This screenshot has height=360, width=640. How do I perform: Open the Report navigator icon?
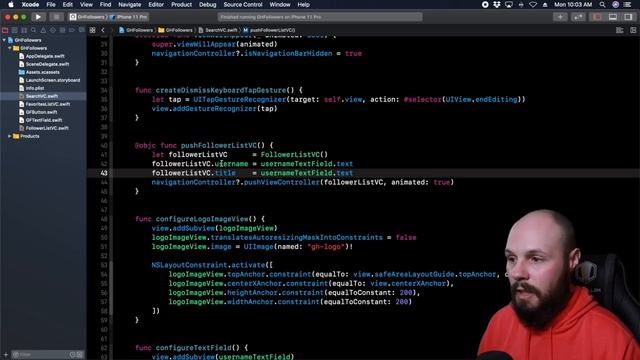[x=81, y=30]
